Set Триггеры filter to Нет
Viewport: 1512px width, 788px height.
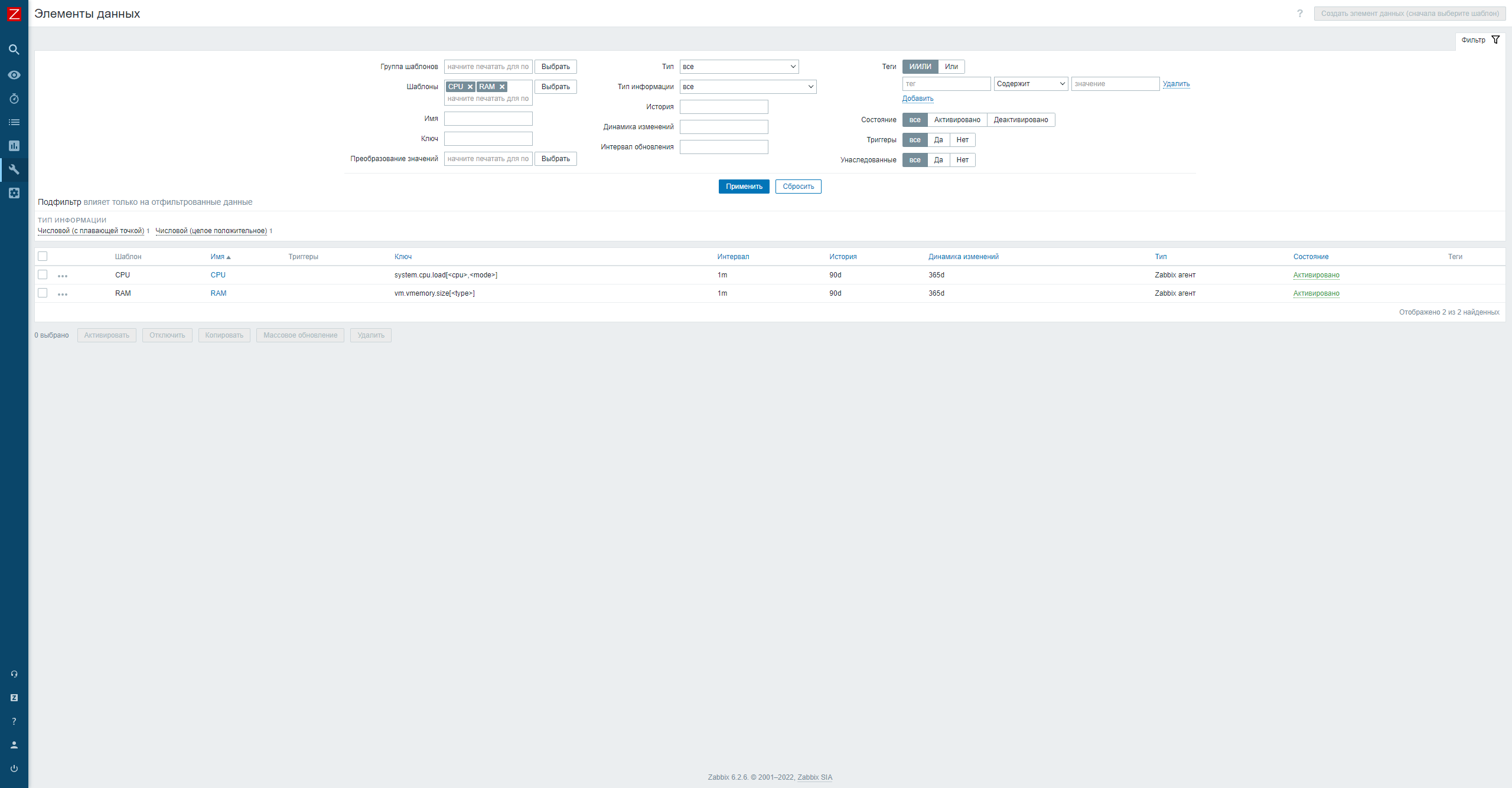click(962, 140)
